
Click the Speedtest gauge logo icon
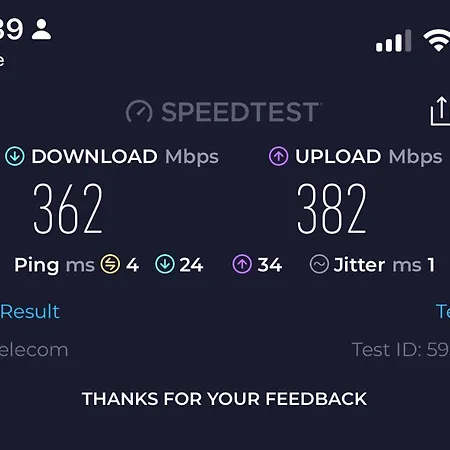(139, 112)
